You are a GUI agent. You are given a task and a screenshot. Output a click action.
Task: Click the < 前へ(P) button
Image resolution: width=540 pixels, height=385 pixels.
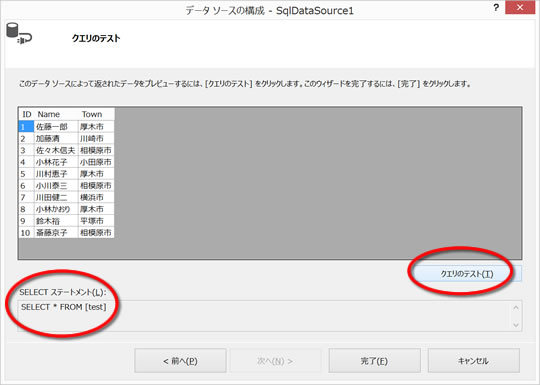180,361
